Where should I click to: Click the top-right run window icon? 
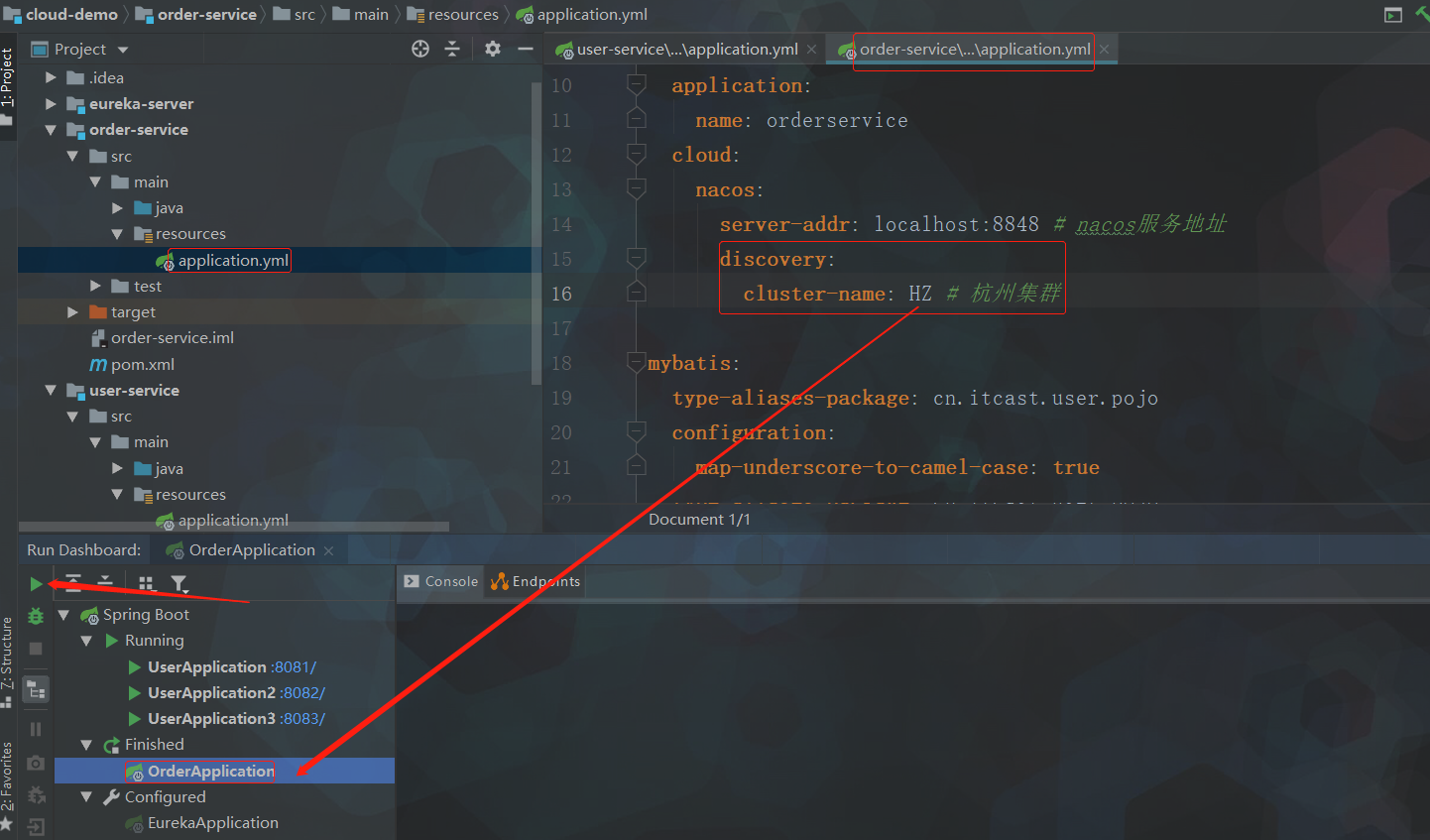click(1393, 15)
